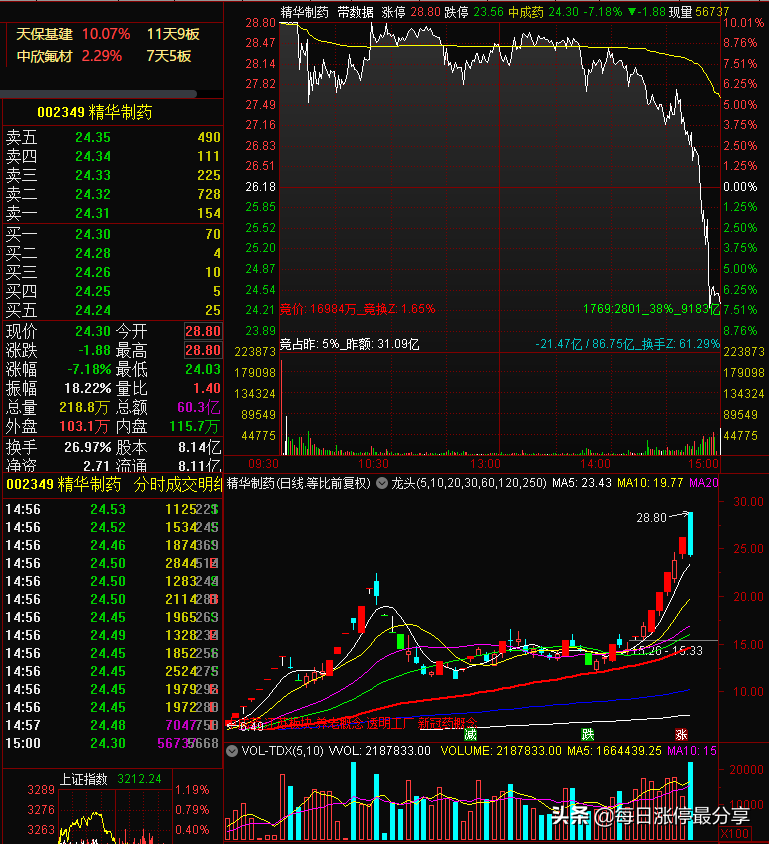Screen dimensions: 769x844
Task: Click the green 跌 marker below K-line chart
Action: click(588, 734)
